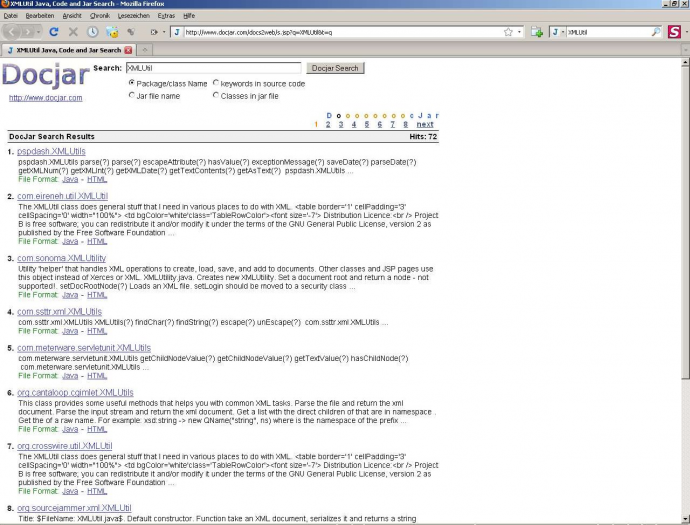
Task: Open the org.crosswire.util.XMLUtil result
Action: [65, 446]
